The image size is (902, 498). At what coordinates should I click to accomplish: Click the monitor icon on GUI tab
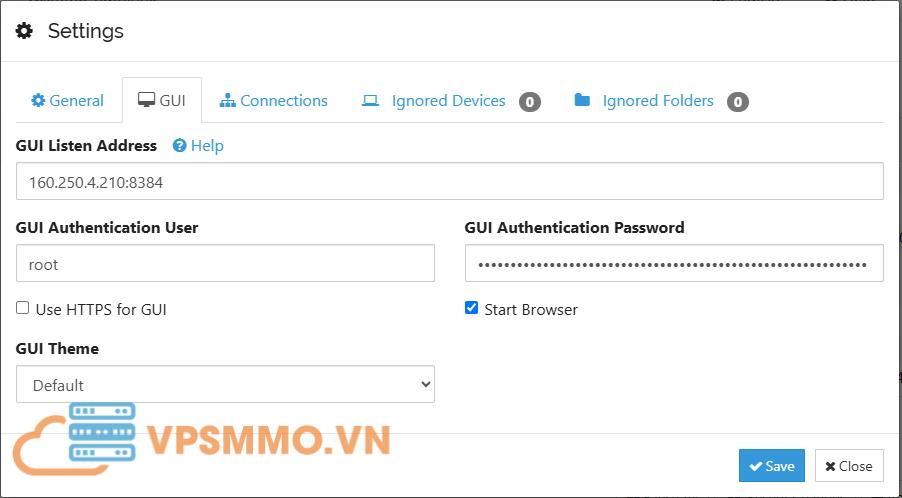tap(146, 100)
